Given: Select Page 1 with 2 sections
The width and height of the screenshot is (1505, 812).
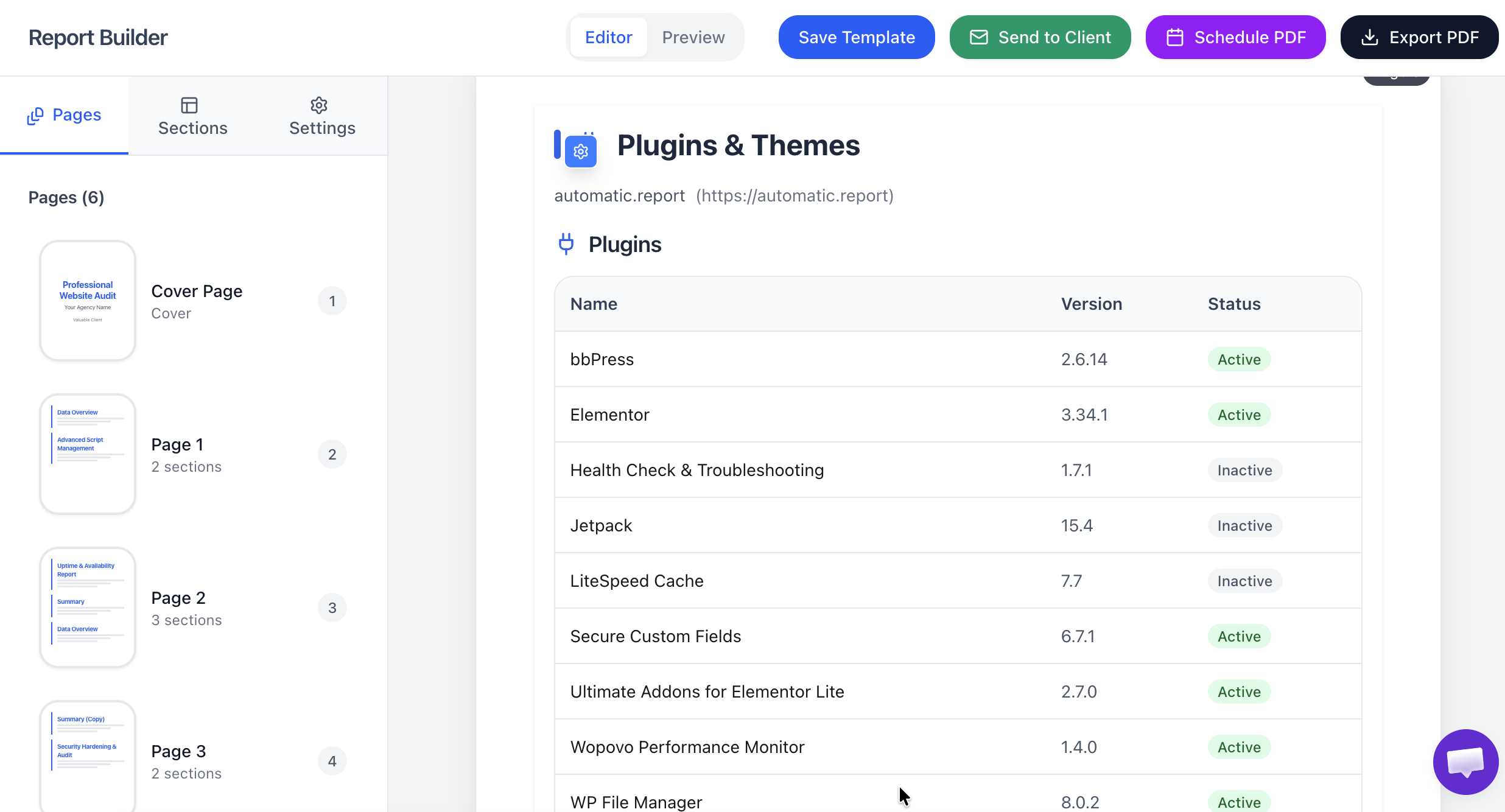Looking at the screenshot, I should pyautogui.click(x=177, y=444).
